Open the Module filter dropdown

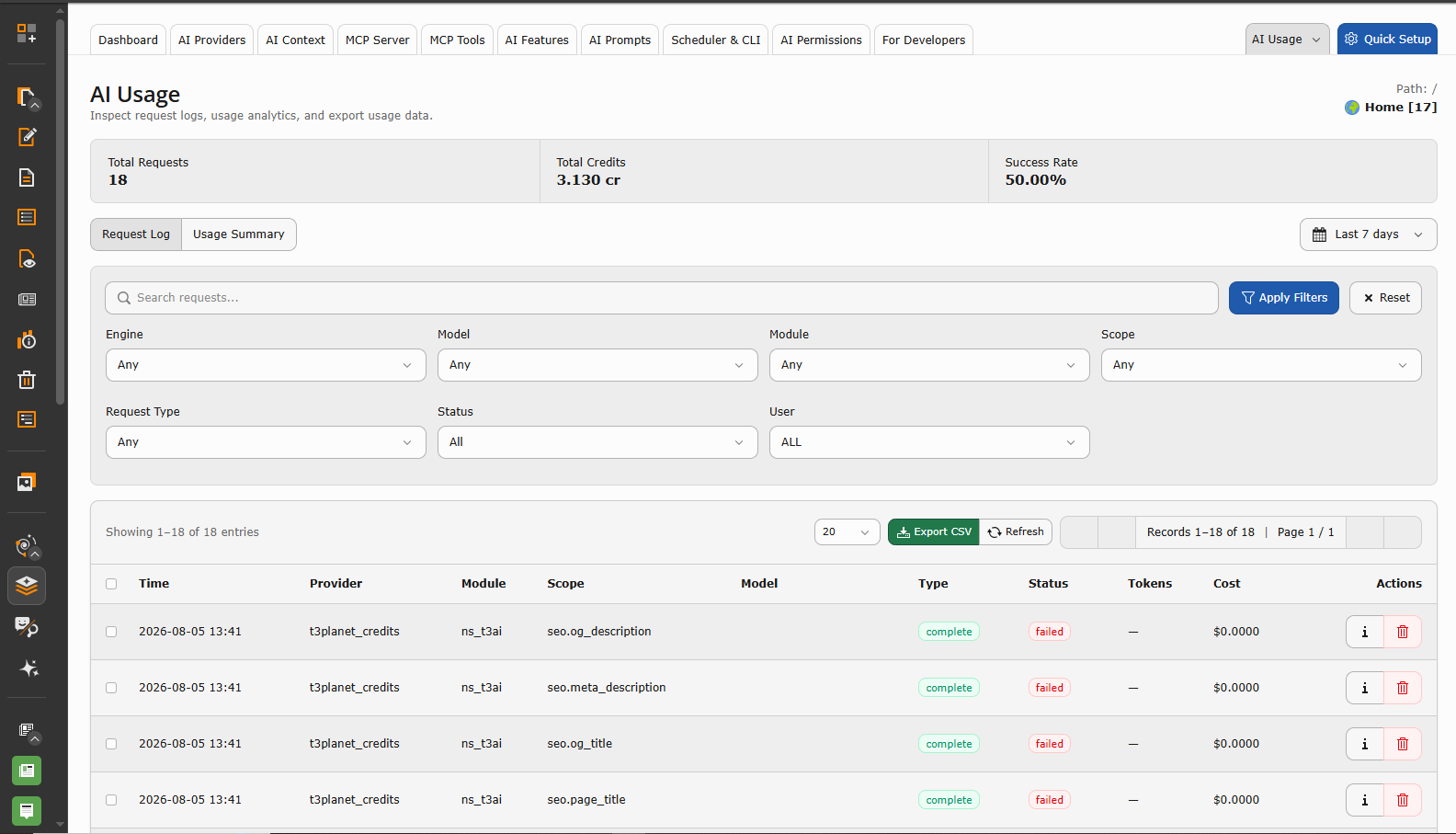(929, 365)
